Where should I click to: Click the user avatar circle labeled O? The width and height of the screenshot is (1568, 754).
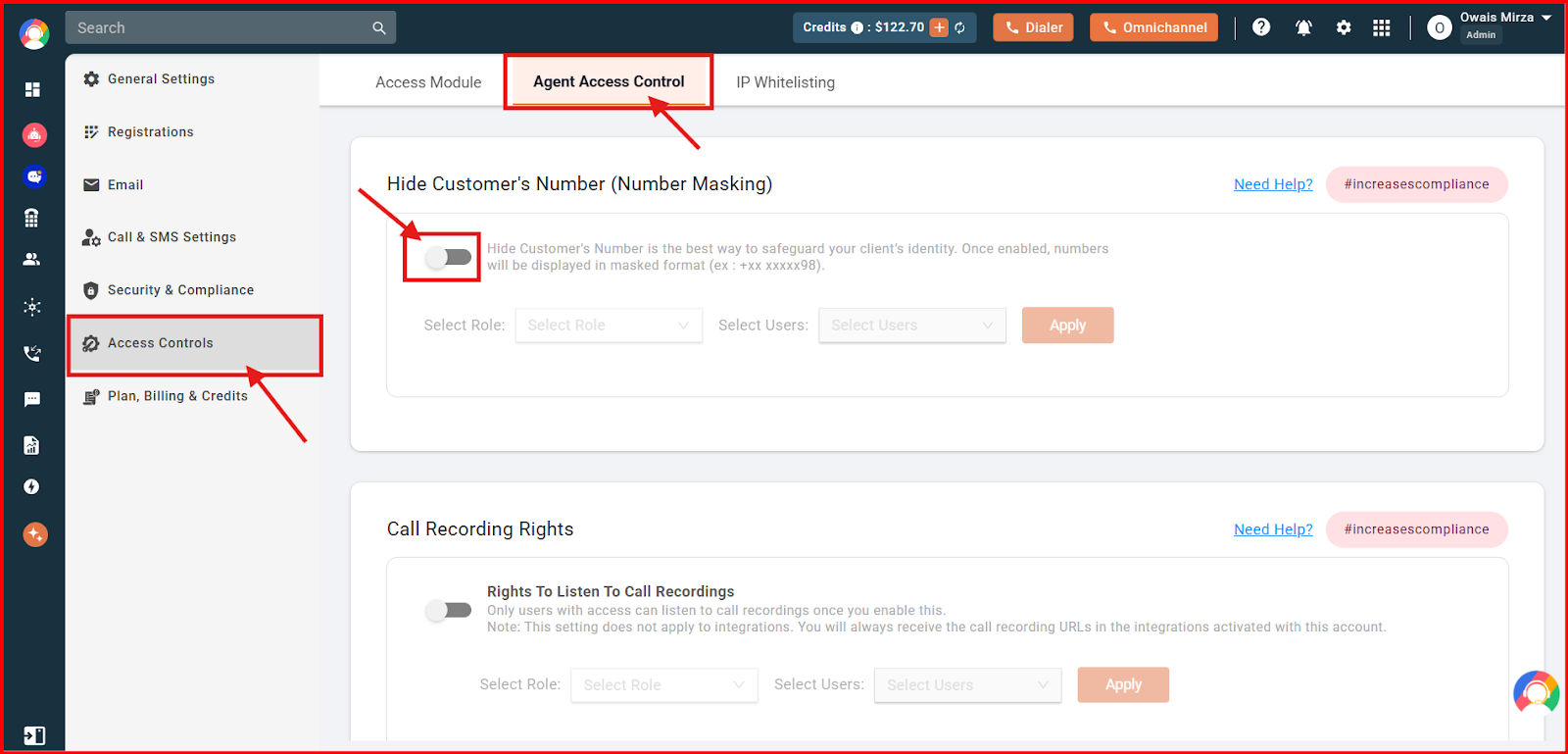(1440, 27)
